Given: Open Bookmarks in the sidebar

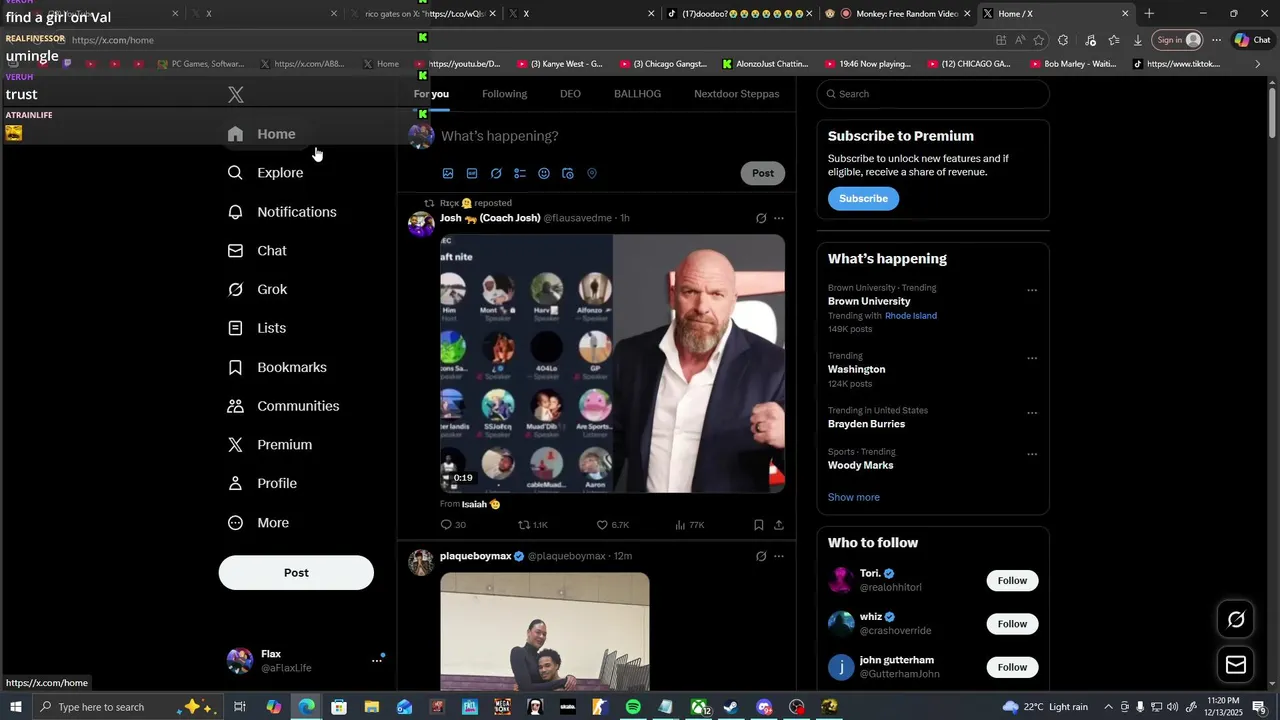Looking at the screenshot, I should (x=278, y=367).
